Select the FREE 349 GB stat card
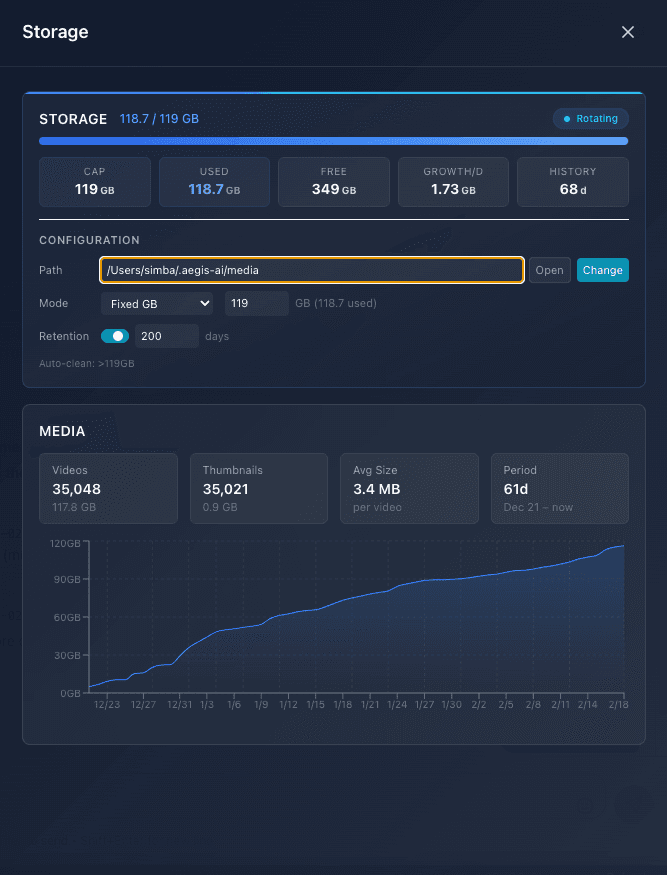The height and width of the screenshot is (875, 667). point(333,181)
